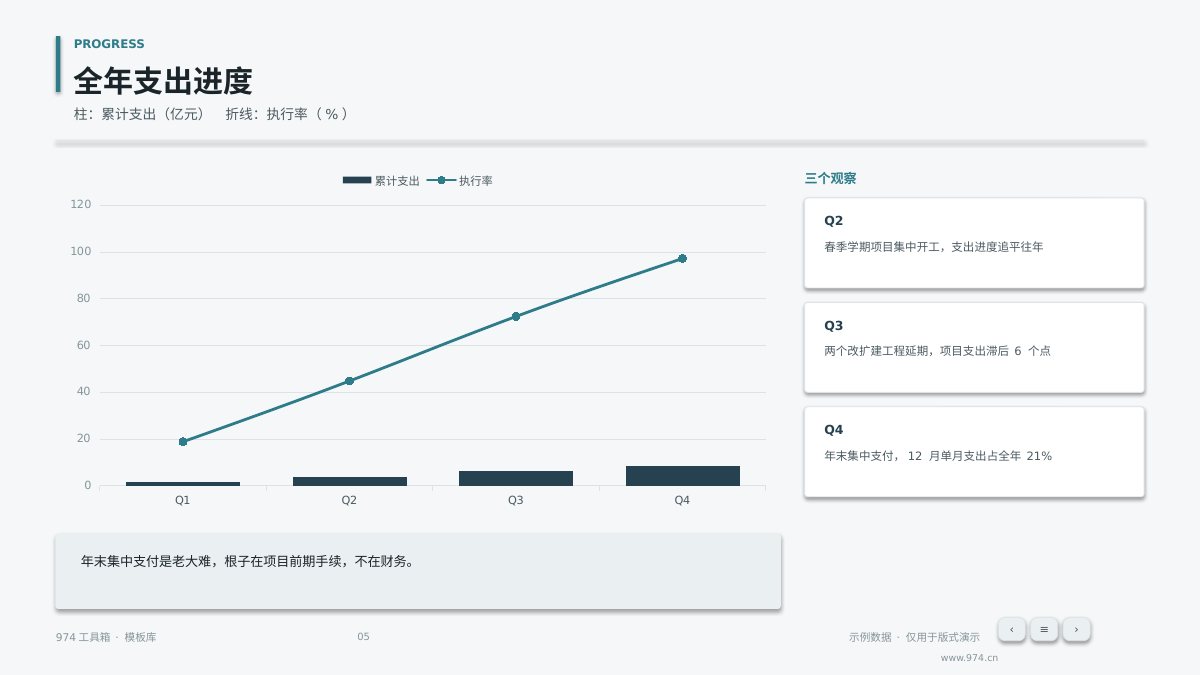Click the footer 974 工具箱 · 模板库
Screen dimensions: 1200x675
point(106,637)
